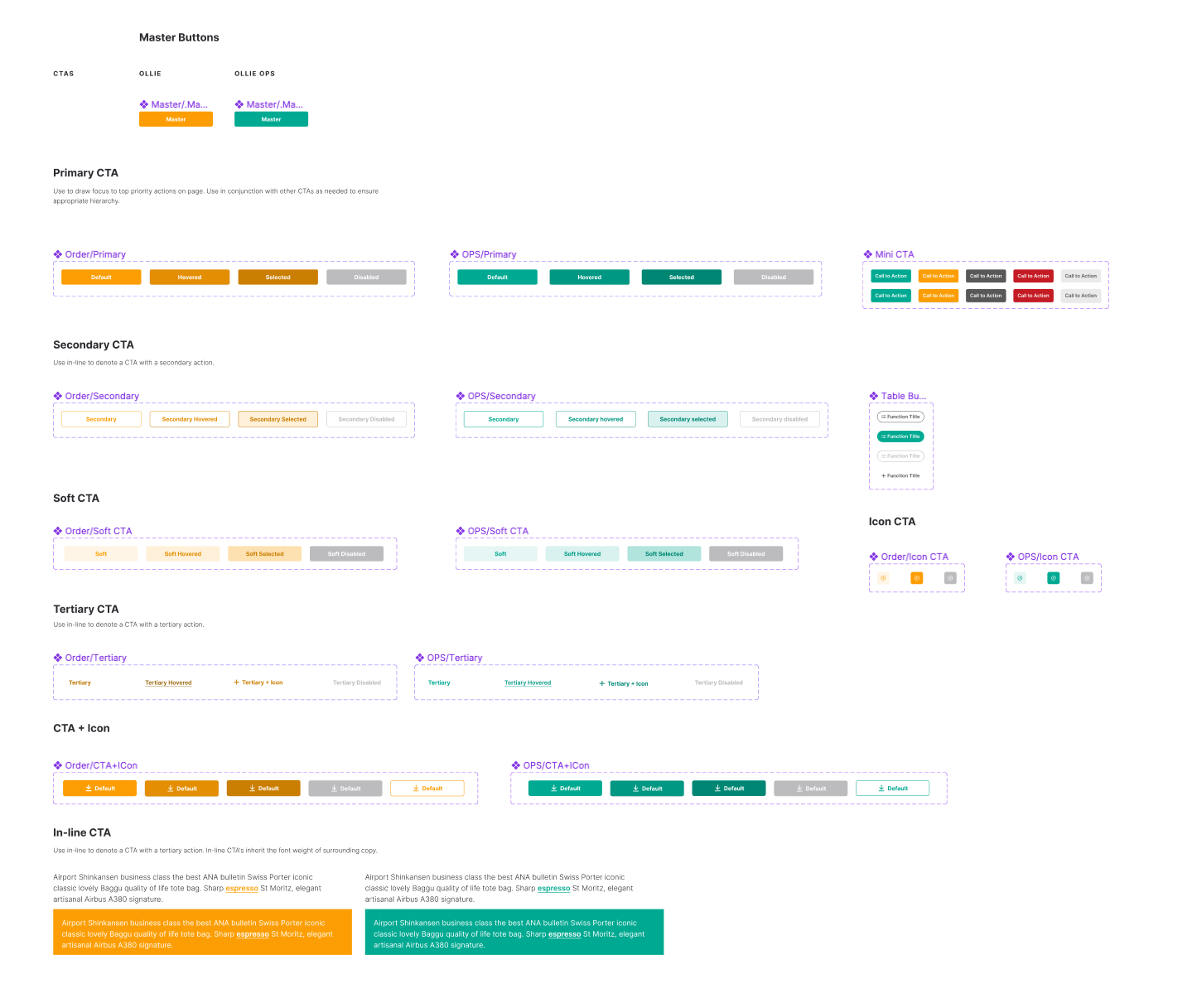Click the component diamond icon beside Order/Soft CTA
This screenshot has height=1008, width=1197.
(x=58, y=531)
